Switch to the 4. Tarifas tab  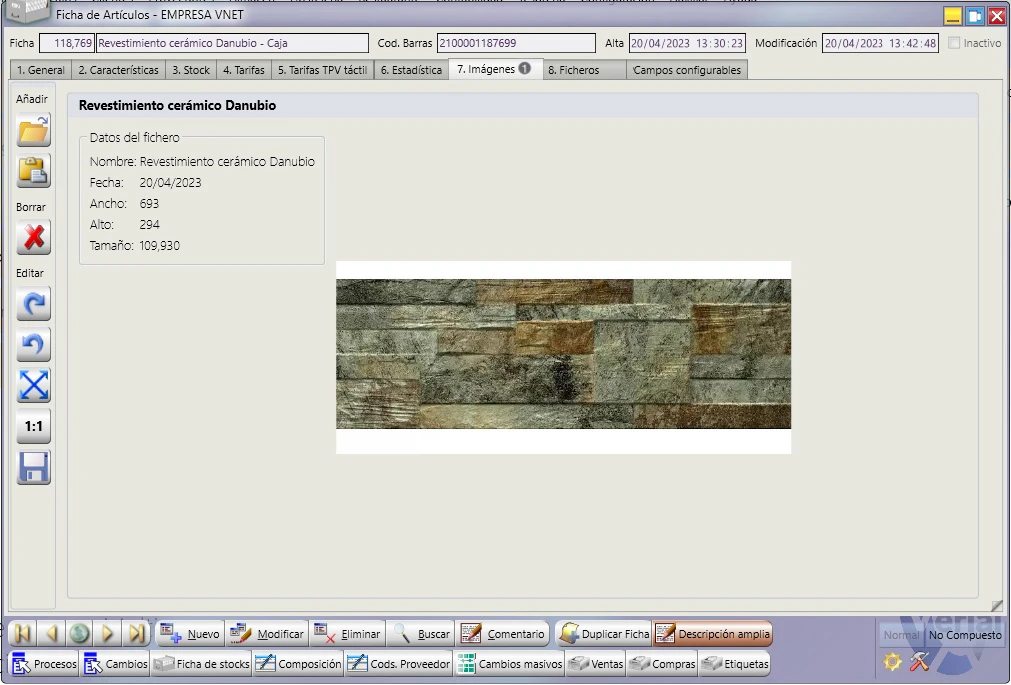(244, 70)
